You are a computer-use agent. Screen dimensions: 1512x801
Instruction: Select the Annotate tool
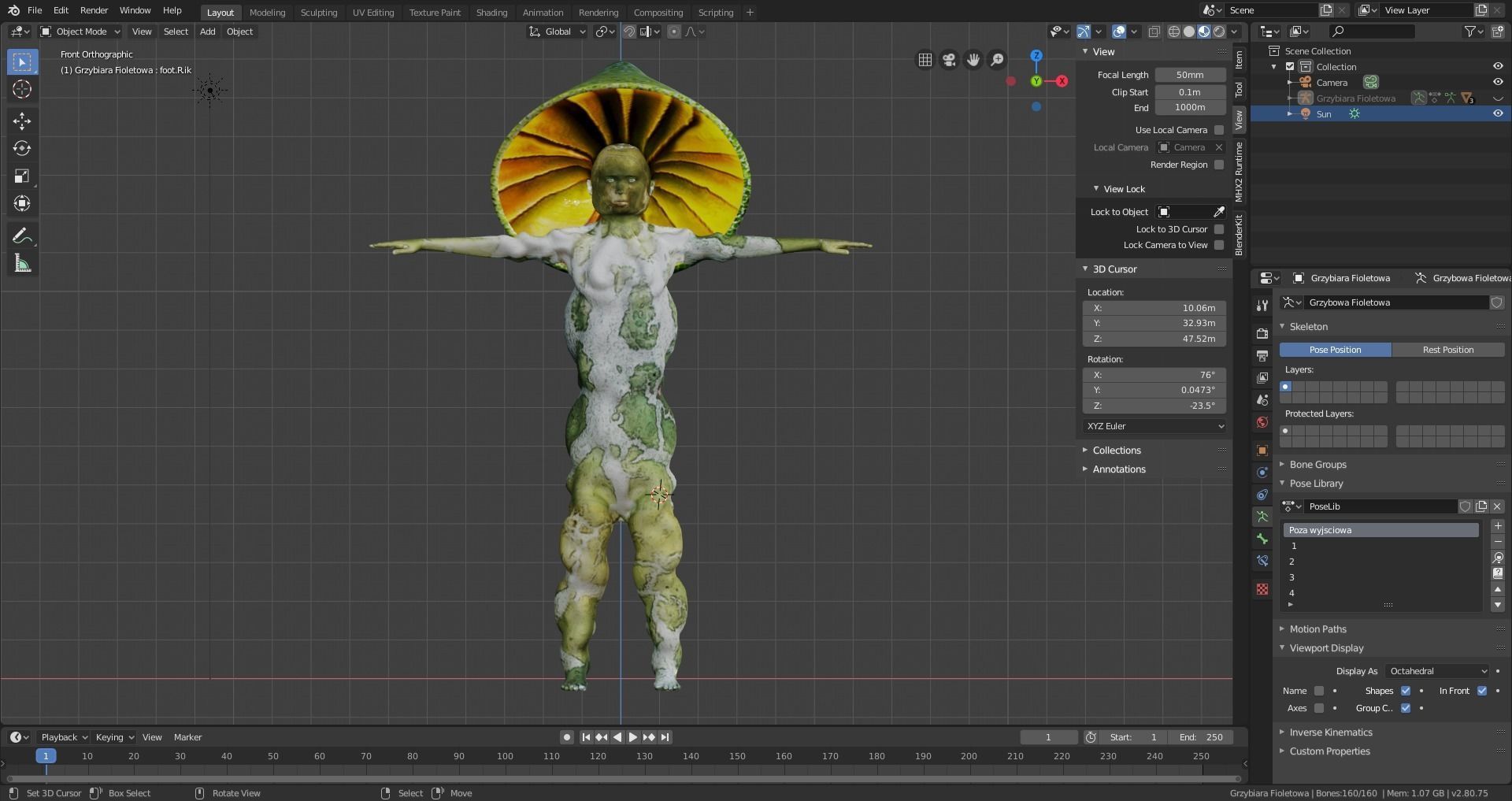click(x=22, y=235)
